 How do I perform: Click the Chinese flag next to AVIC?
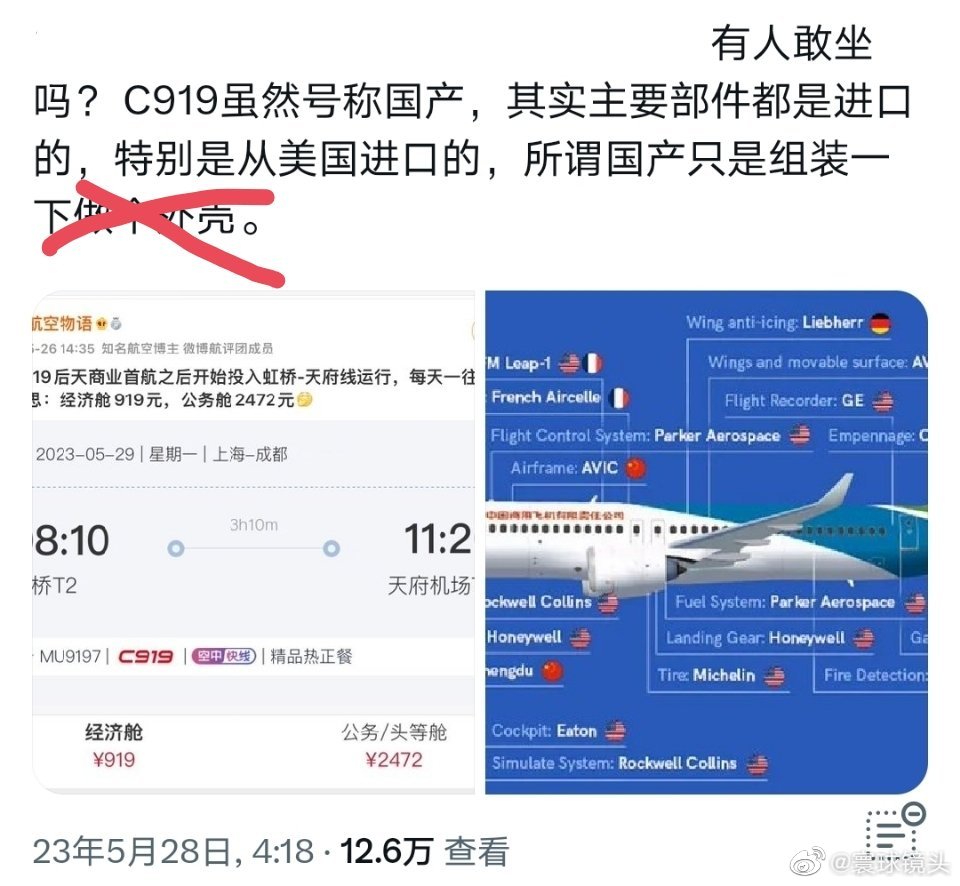pyautogui.click(x=636, y=468)
